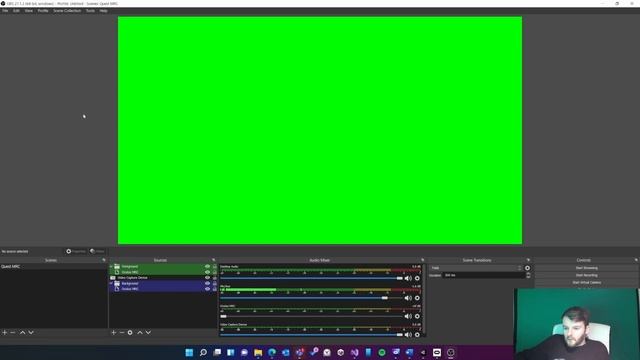Open the Filters button above Scenes
The image size is (640, 360).
(98, 251)
